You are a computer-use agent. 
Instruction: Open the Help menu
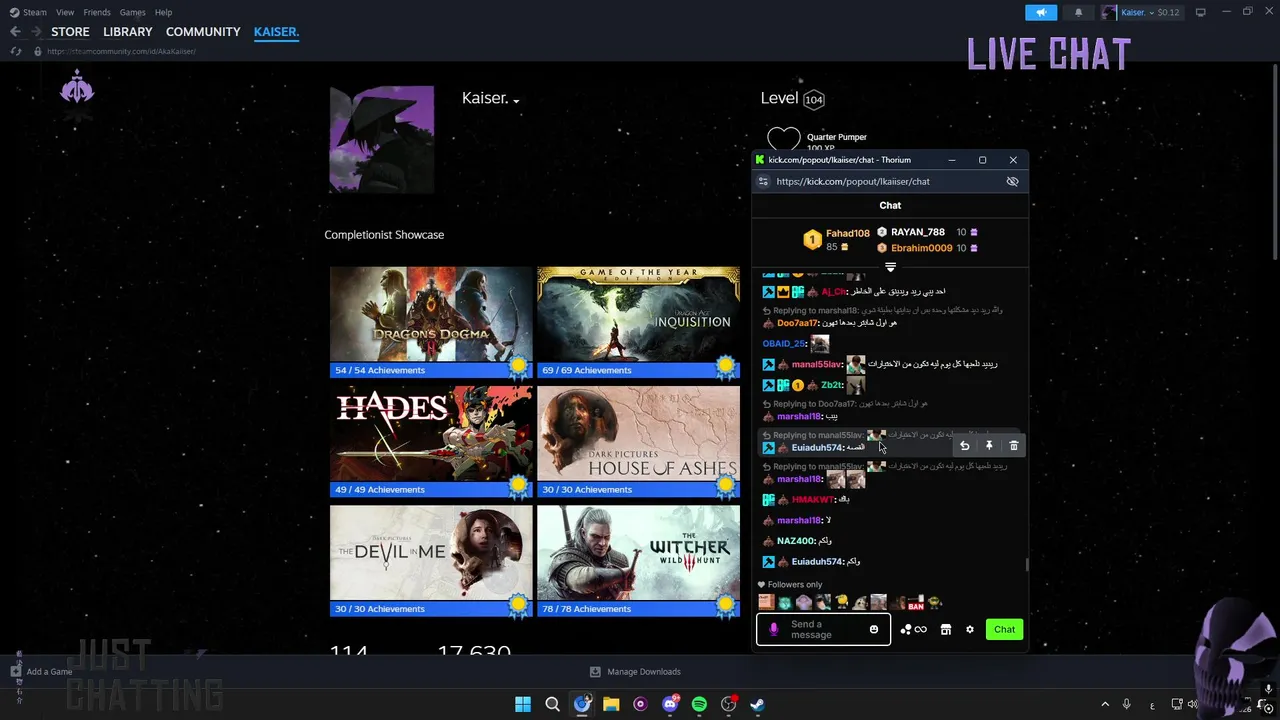click(163, 12)
